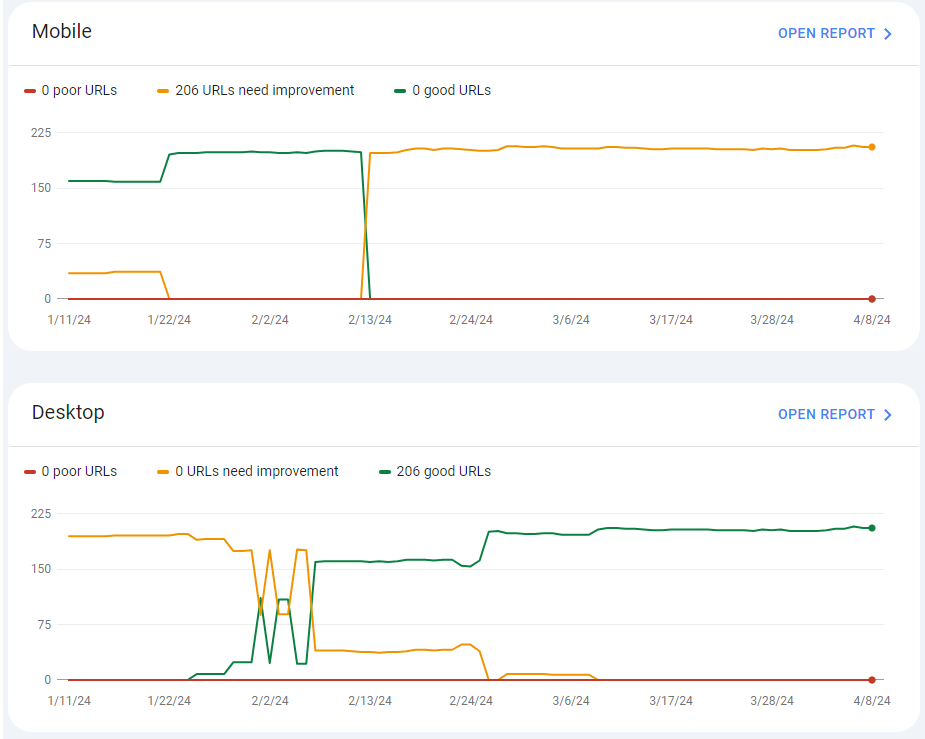The image size is (925, 739).
Task: Click the green end point on Desktop chart
Action: point(872,528)
